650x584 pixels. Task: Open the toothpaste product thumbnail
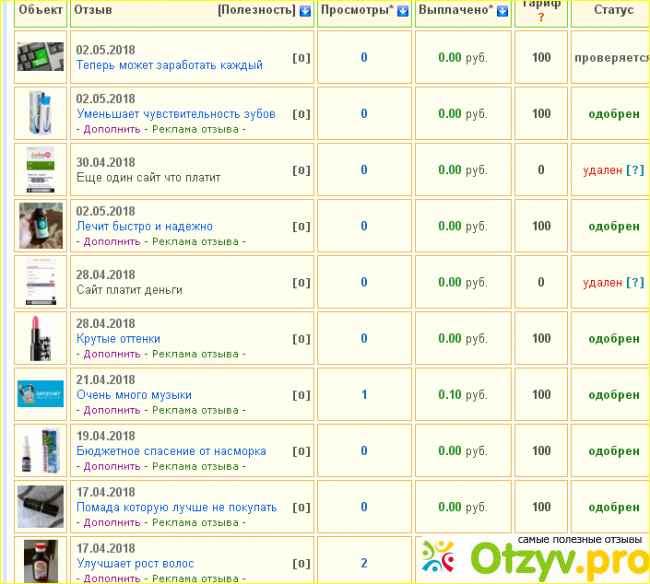click(x=42, y=113)
